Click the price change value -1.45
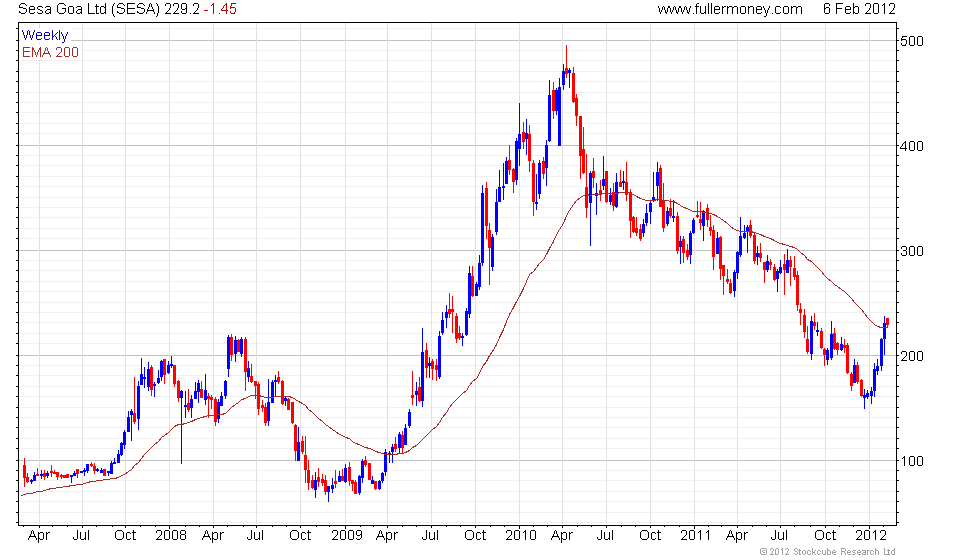The width and height of the screenshot is (980, 560). click(220, 9)
